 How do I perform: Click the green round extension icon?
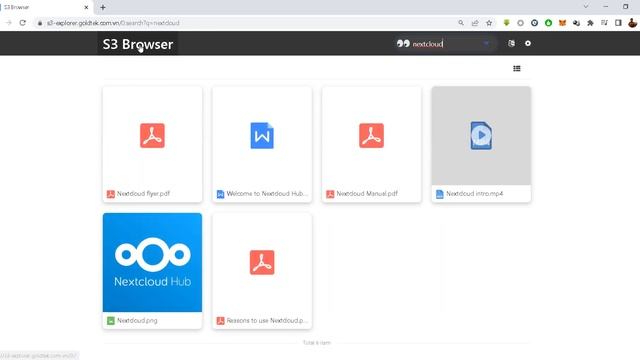pyautogui.click(x=549, y=23)
